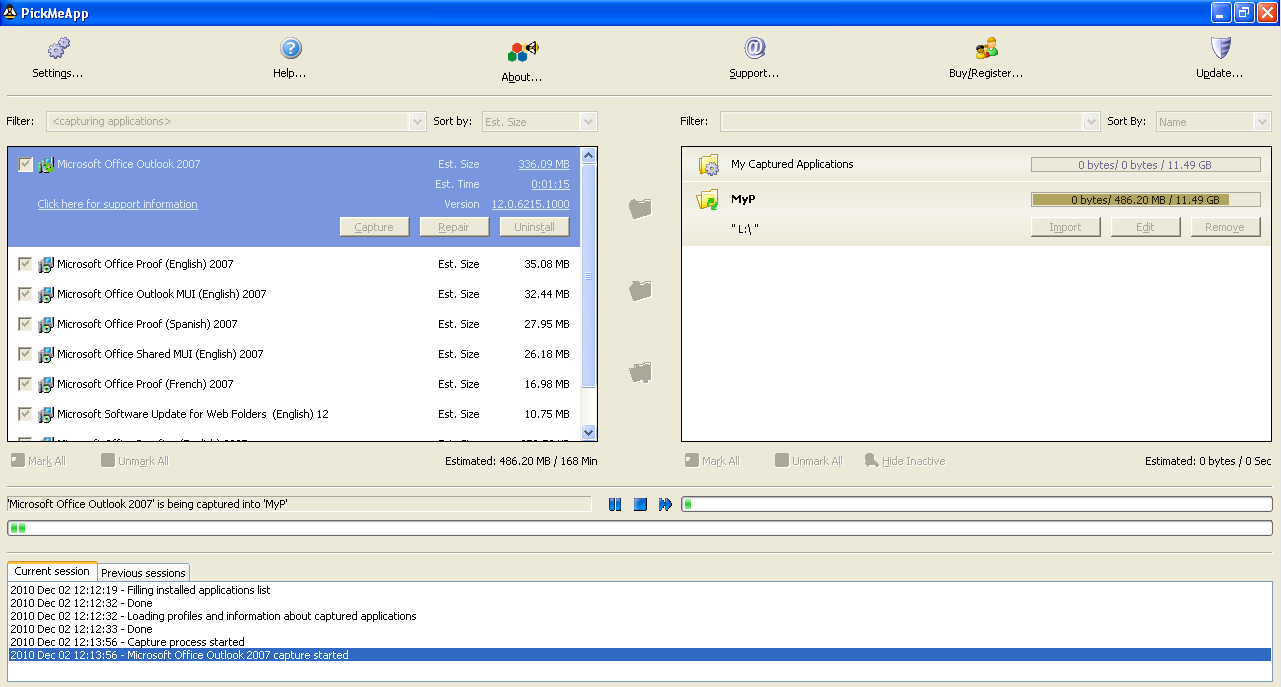Open Support via the @ icon
Screen dimensions: 1281x687
point(754,48)
